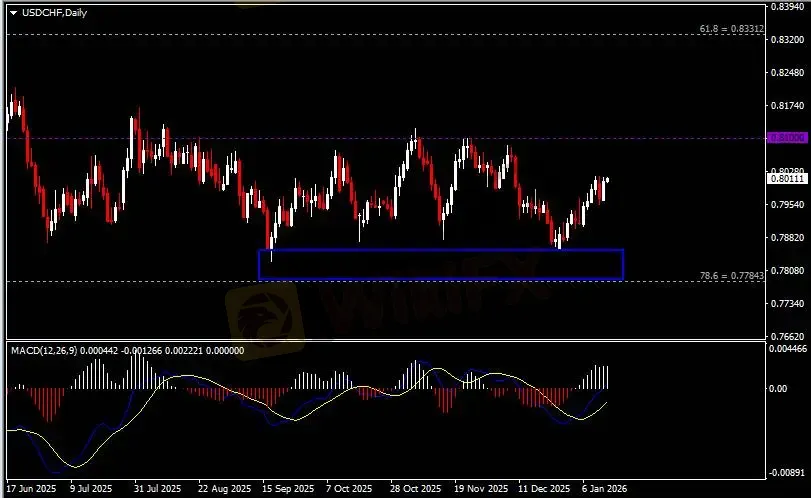The width and height of the screenshot is (811, 498).
Task: Click the 0.83200 price axis value
Action: (x=787, y=40)
